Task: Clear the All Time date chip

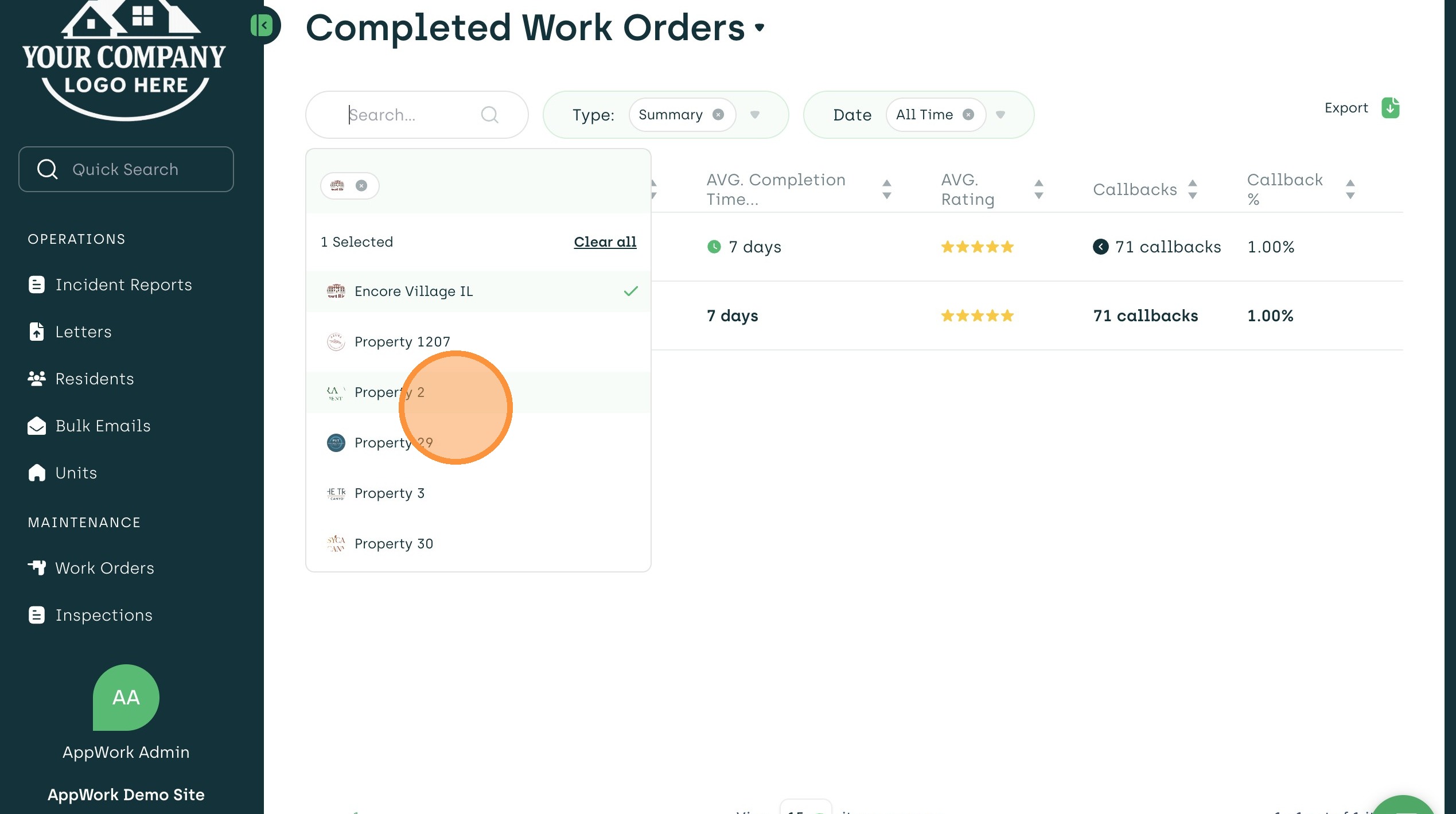Action: [968, 115]
